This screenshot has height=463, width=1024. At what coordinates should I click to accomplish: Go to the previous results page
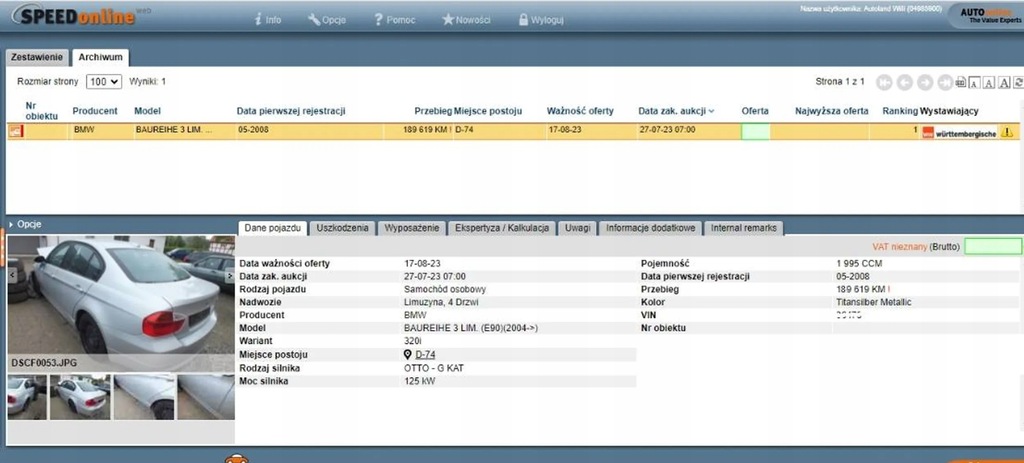pos(904,82)
